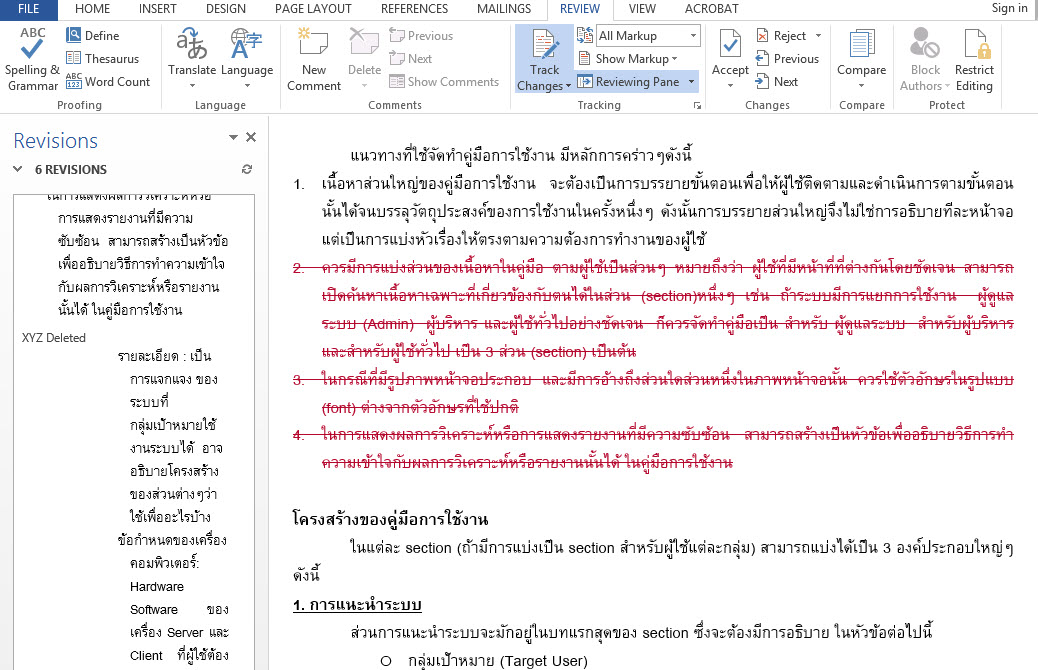Open the Compare documents tool
Viewport: 1038px width, 670px height.
[861, 59]
